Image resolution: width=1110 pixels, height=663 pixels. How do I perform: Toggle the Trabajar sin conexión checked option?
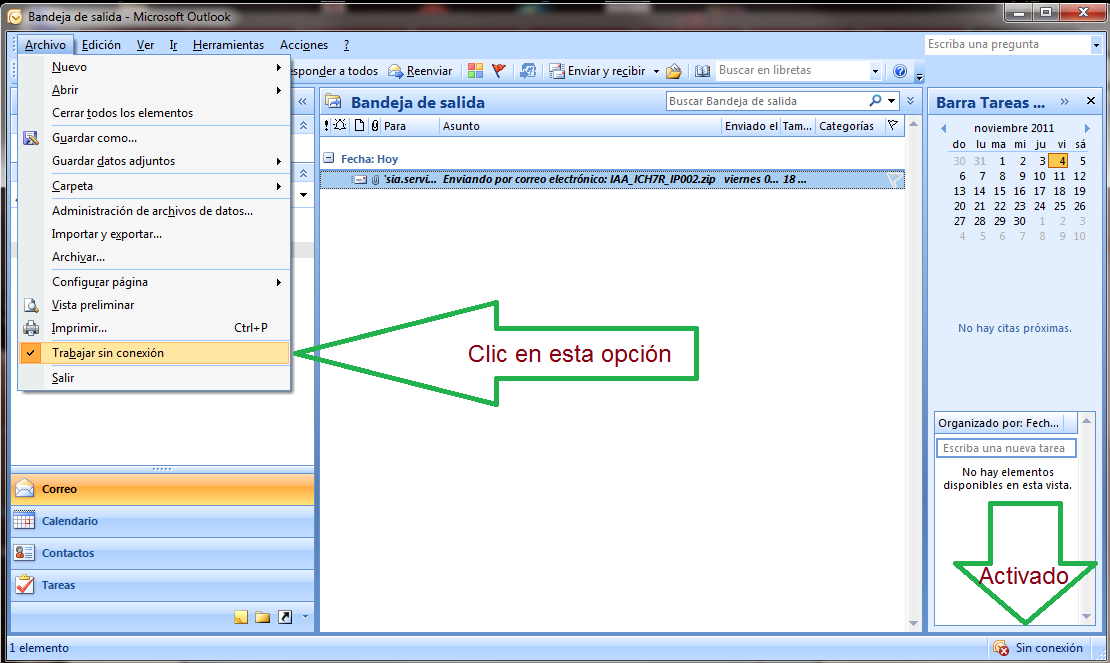tap(154, 353)
